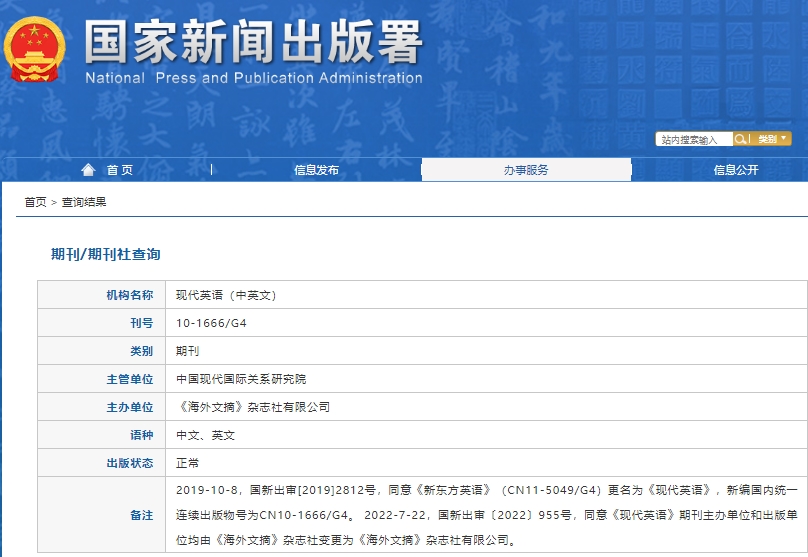Switch to the 办事服务 tab
808x557 pixels.
526,170
